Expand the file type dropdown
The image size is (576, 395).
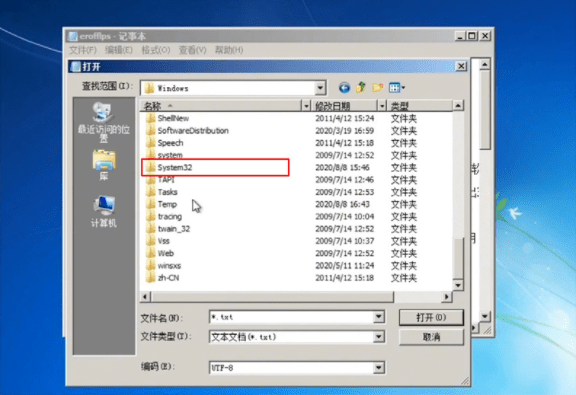379,337
